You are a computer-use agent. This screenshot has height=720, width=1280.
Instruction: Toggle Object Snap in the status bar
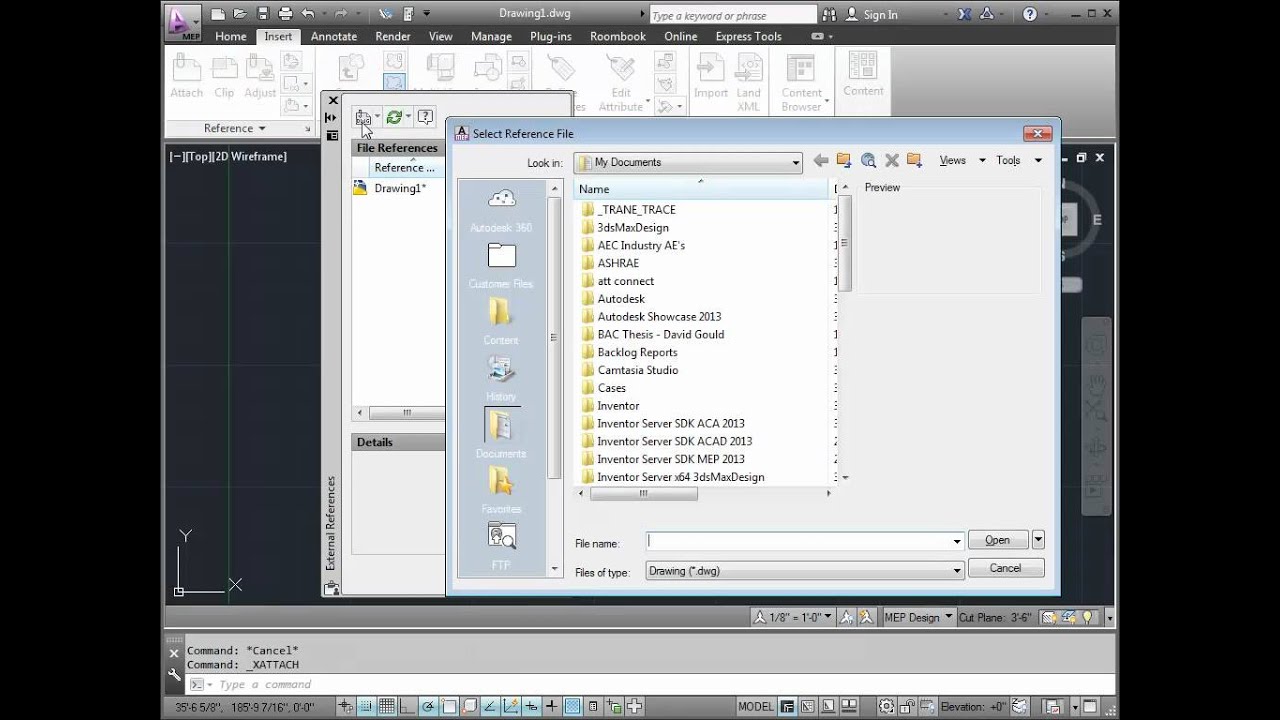point(450,706)
